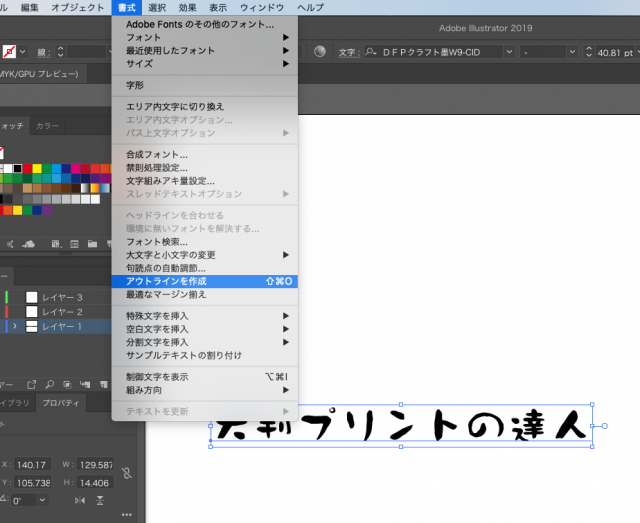Screen dimensions: 640x523
Task: Pick the white-to-black gradient swatch
Action: point(85,188)
